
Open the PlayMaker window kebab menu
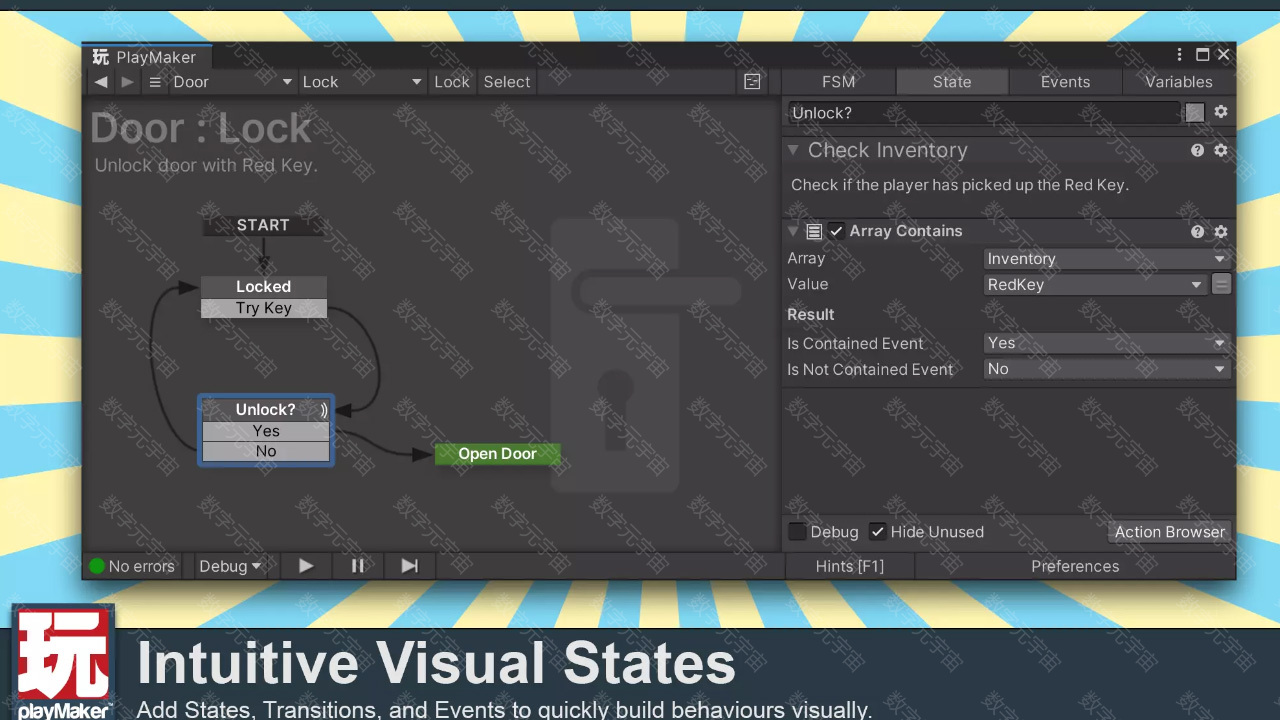[x=1180, y=55]
